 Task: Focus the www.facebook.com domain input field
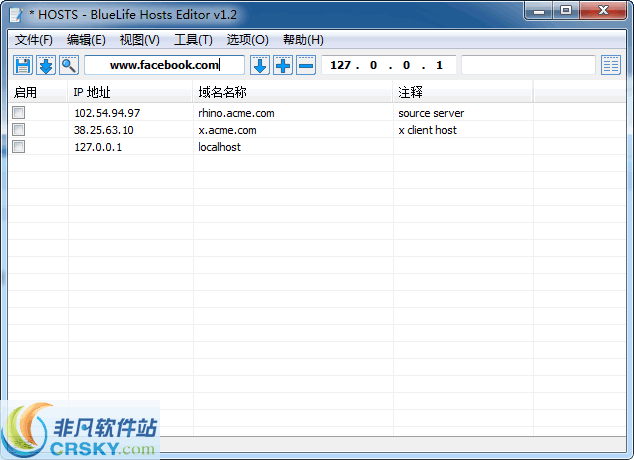tap(164, 65)
